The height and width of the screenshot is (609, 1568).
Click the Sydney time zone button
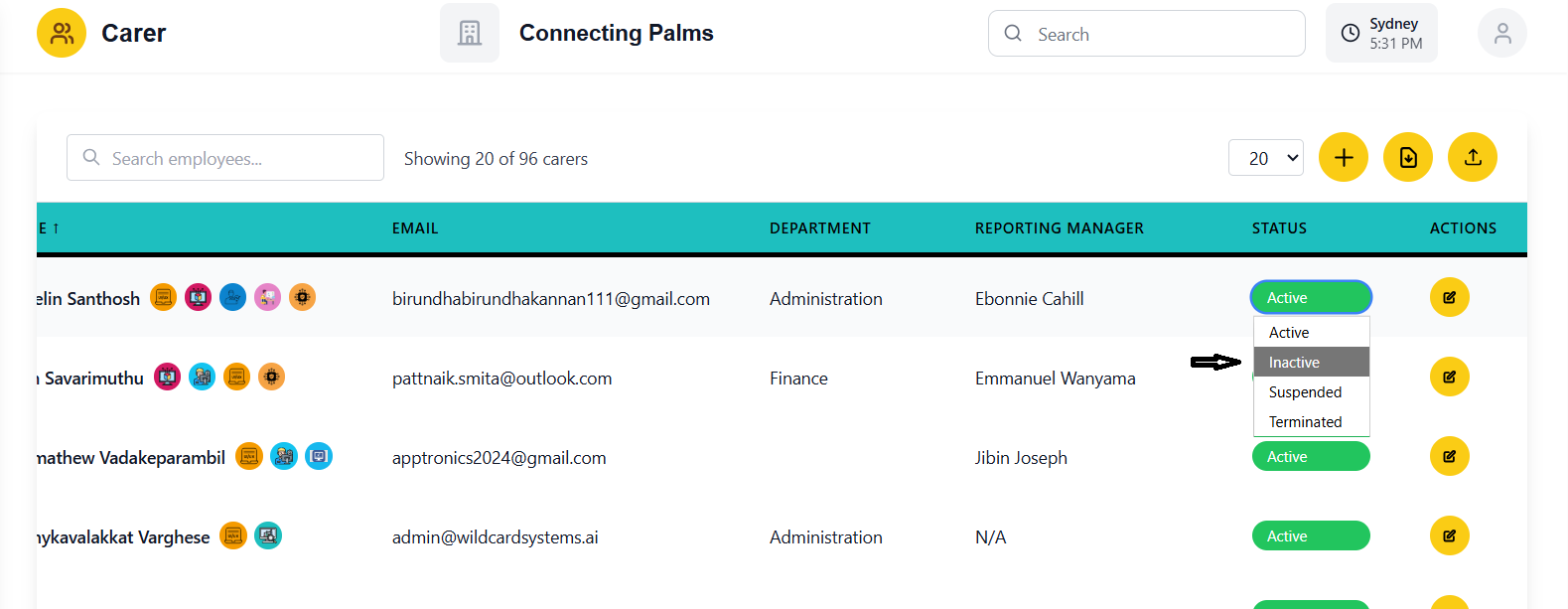pyautogui.click(x=1381, y=34)
